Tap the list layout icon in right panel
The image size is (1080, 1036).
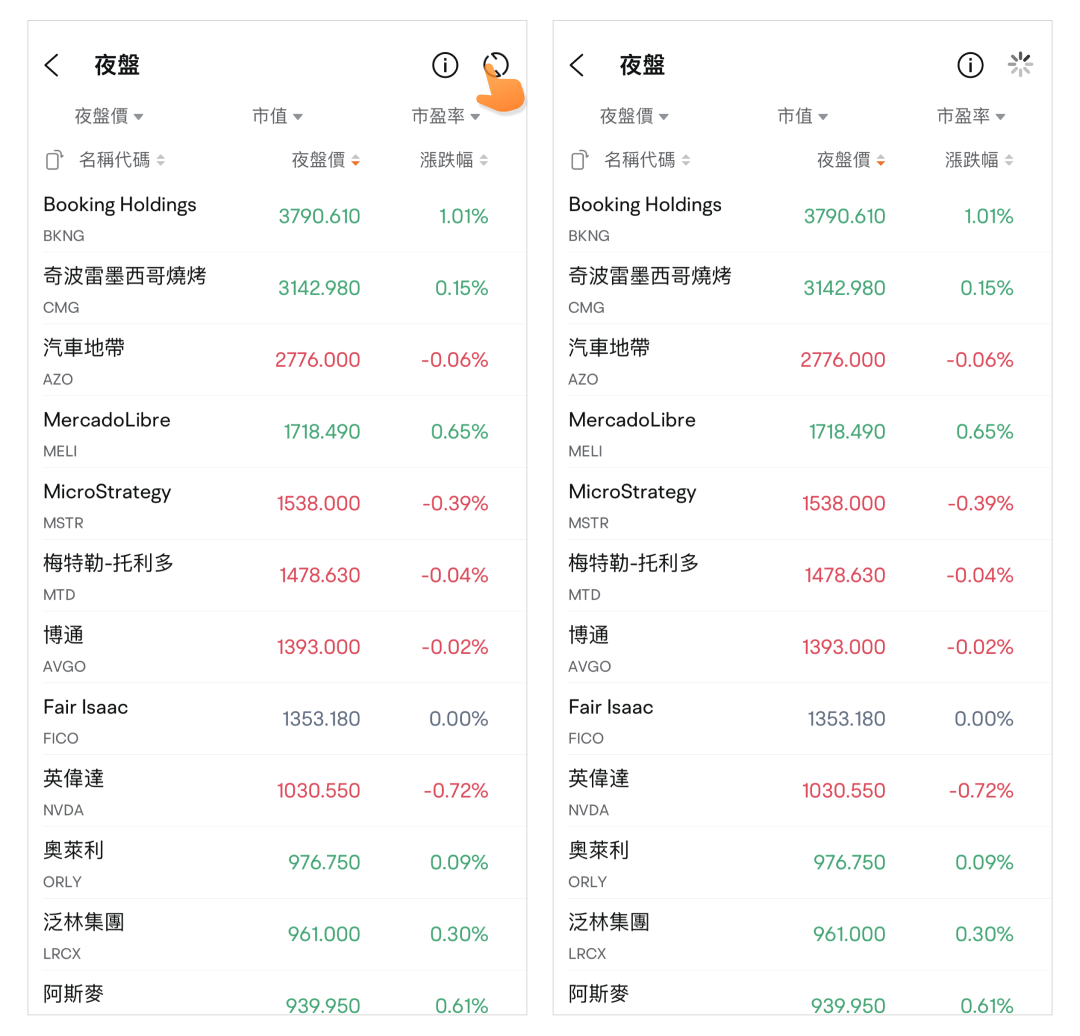click(580, 160)
